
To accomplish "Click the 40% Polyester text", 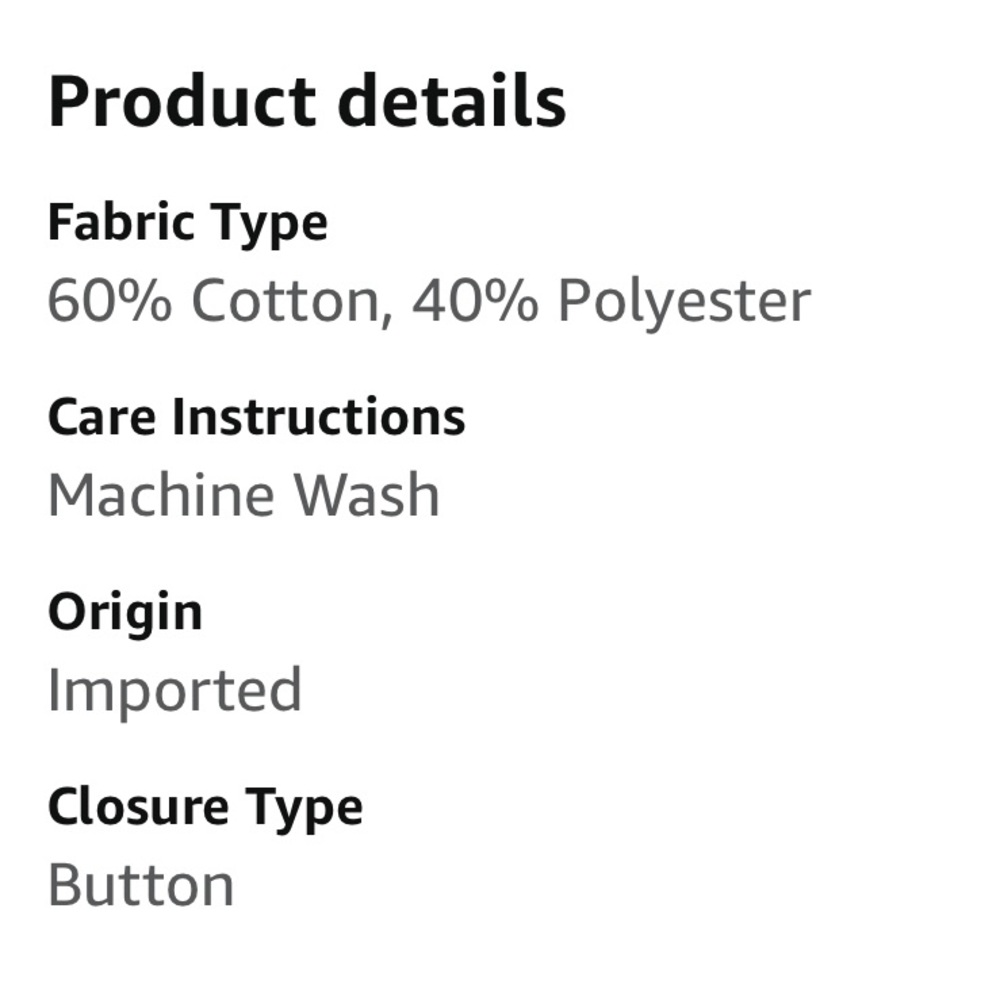I will (610, 300).
